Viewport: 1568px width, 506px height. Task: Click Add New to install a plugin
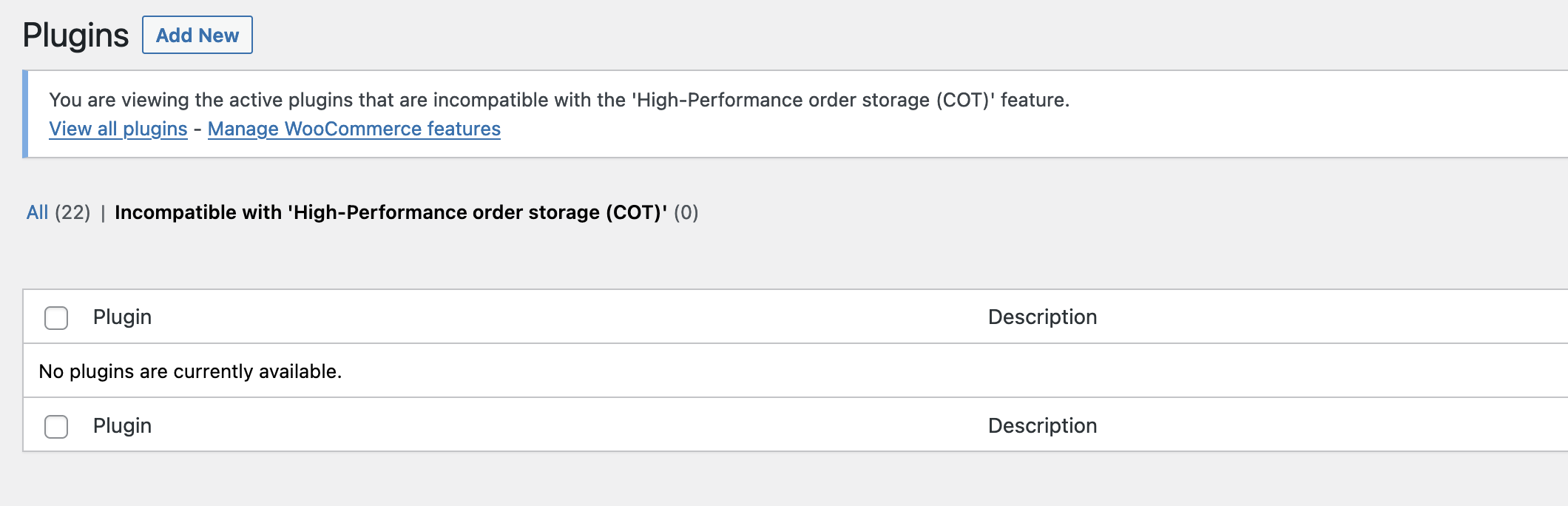(x=196, y=35)
